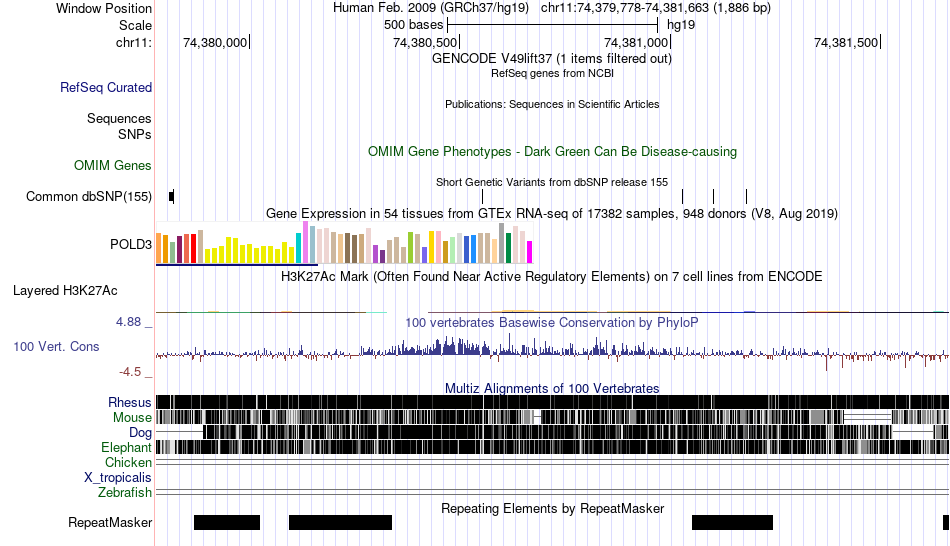Select the Rhesus alignment row label

pyautogui.click(x=130, y=402)
